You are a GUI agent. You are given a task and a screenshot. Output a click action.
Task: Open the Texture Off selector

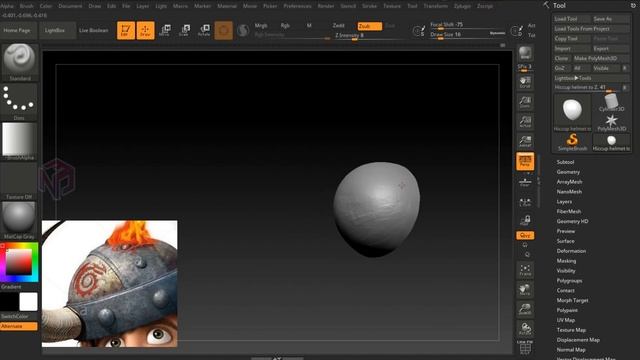pos(19,181)
